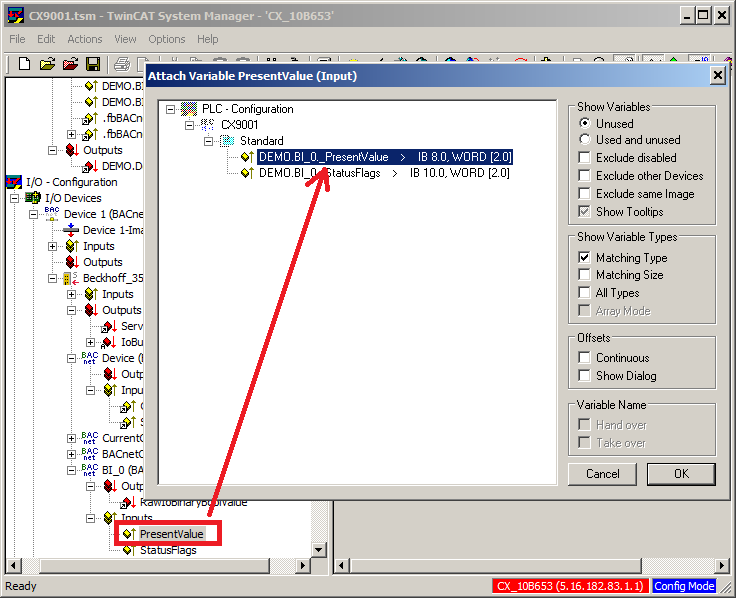Click the New document toolbar icon
Screen dimensions: 736x598
(24, 64)
